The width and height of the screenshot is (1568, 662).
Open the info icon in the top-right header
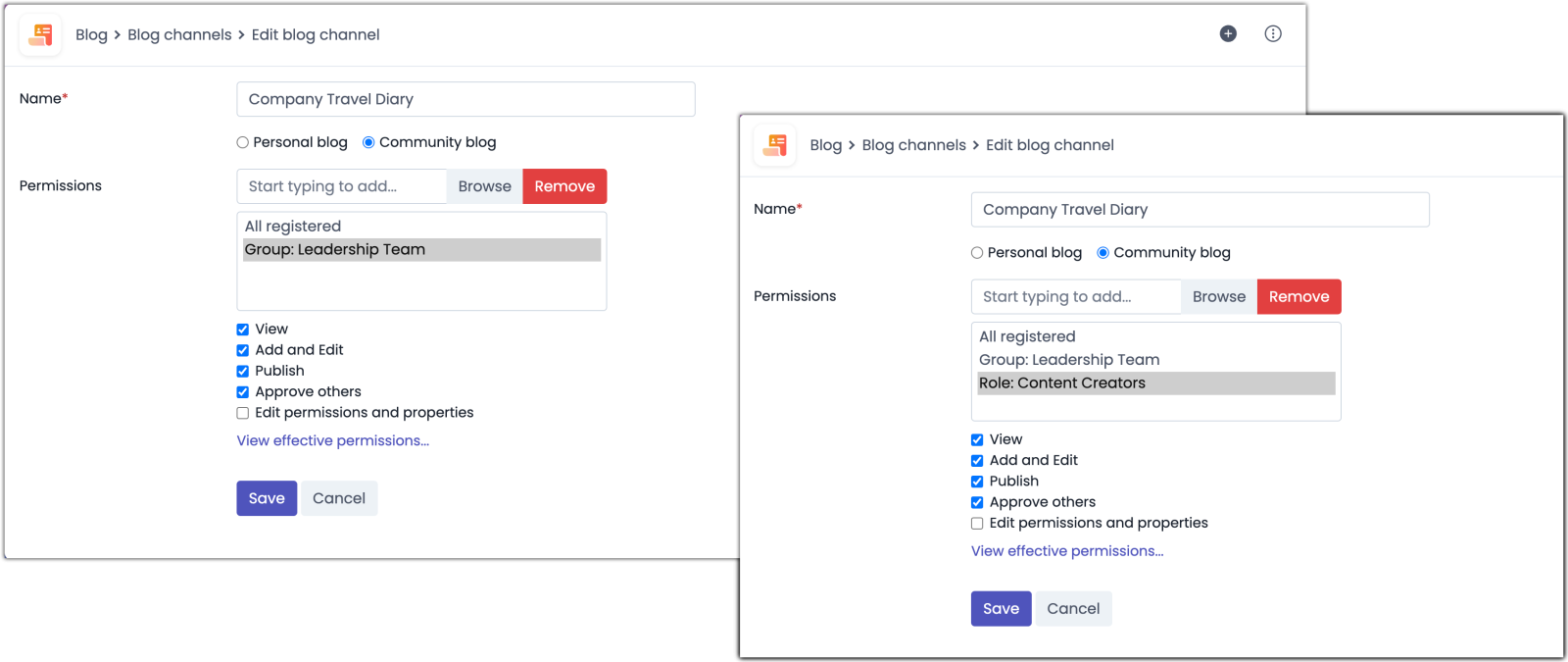(x=1273, y=34)
